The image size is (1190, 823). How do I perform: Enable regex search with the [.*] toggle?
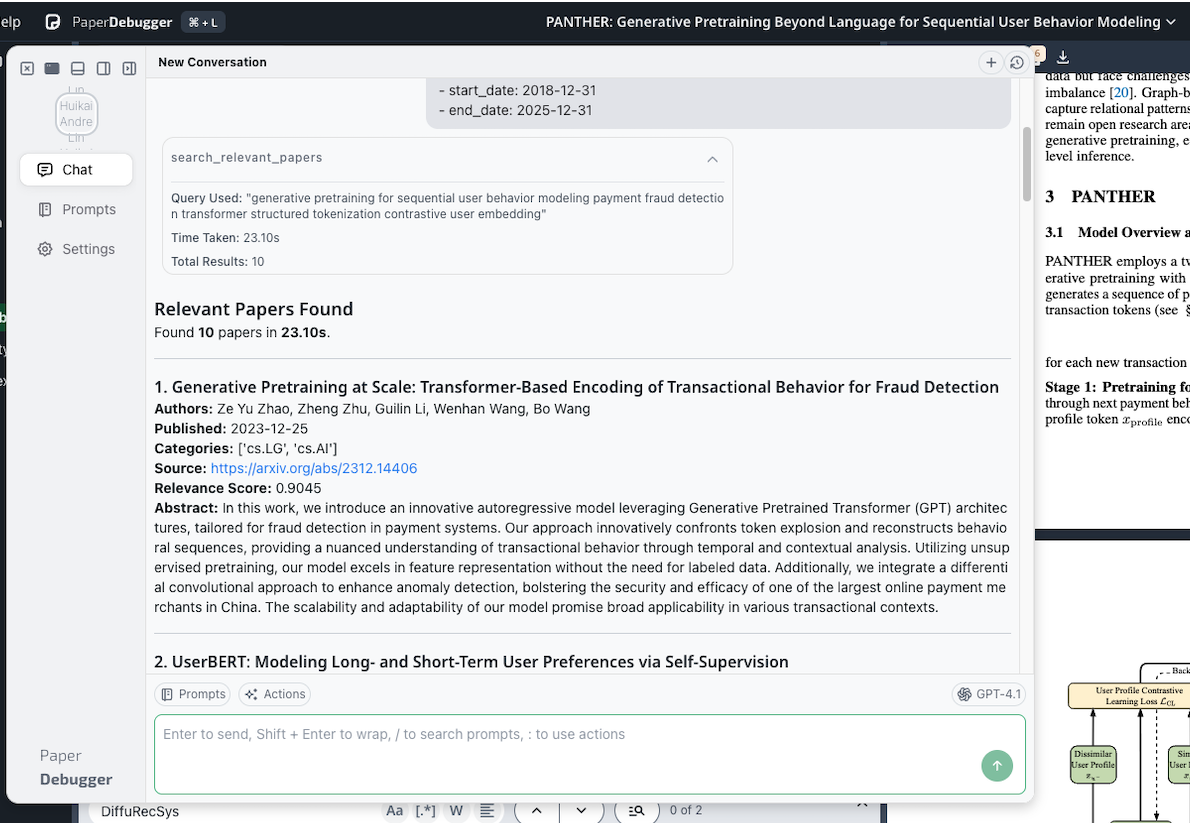pos(425,810)
